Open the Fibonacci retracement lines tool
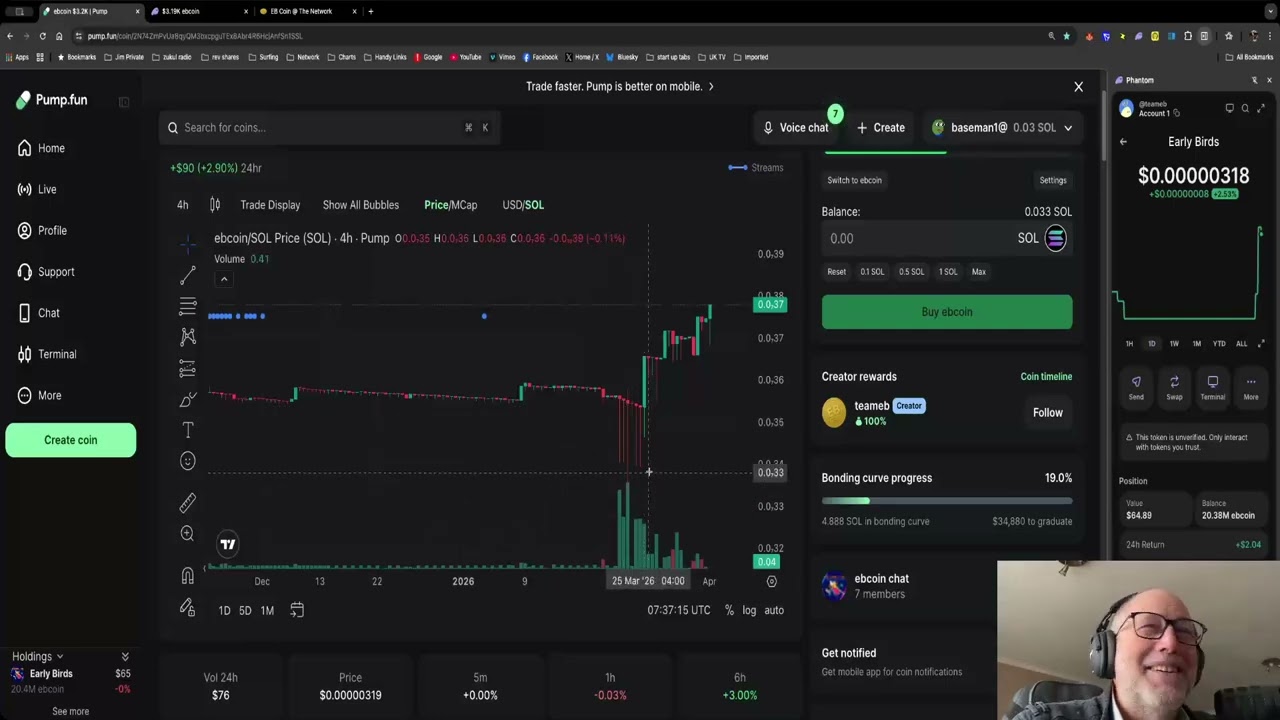Screen dimensions: 1280x720 187,306
